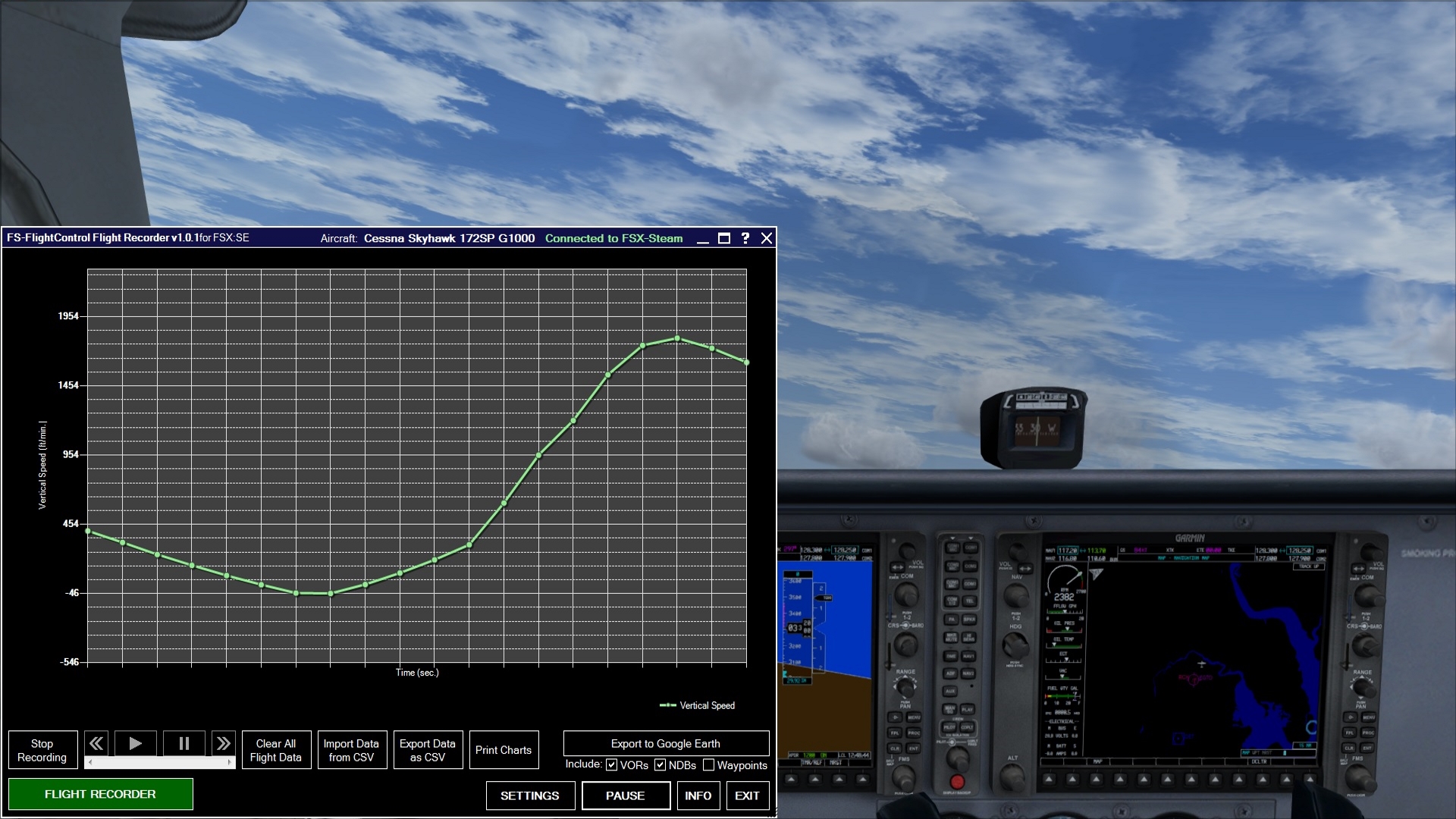Export the flight to Google Earth
Screen dimensions: 1456x819
point(665,743)
